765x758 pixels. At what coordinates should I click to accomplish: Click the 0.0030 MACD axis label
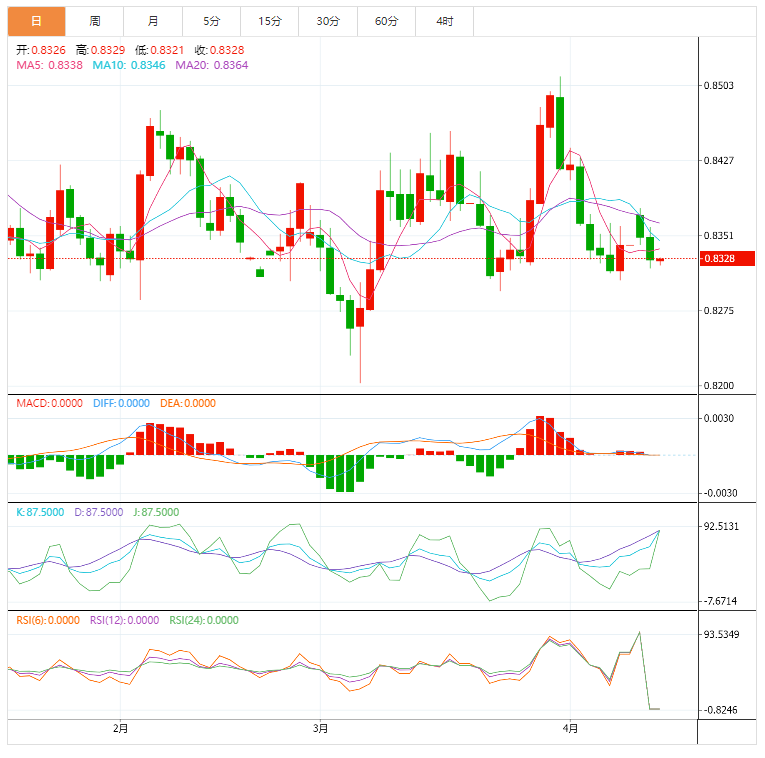click(719, 419)
